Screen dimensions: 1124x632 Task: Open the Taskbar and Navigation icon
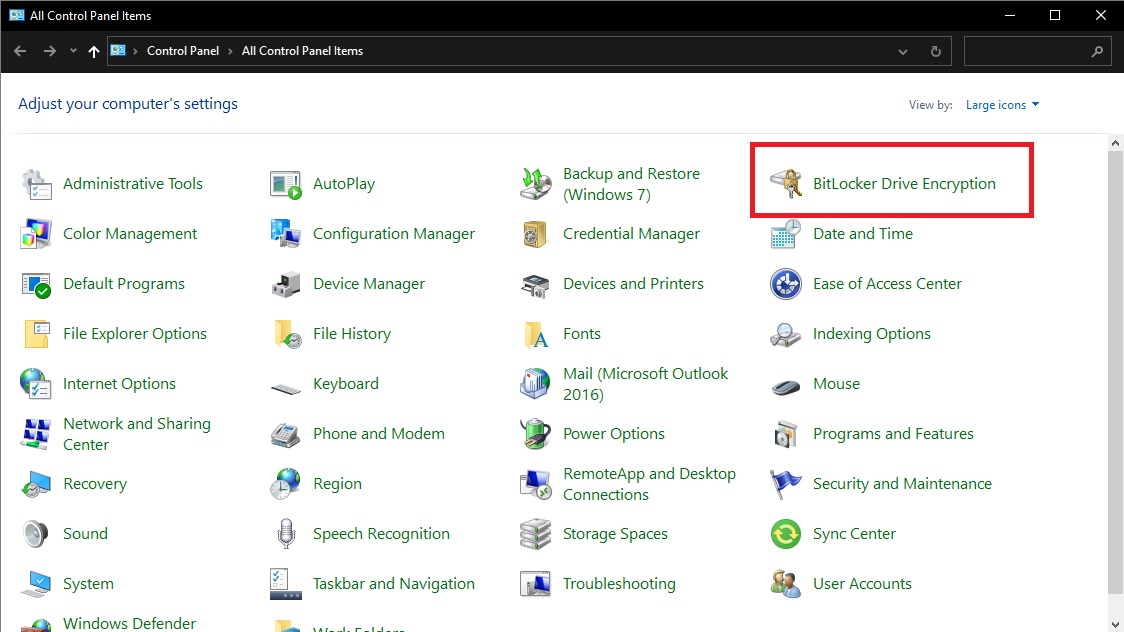pos(285,585)
